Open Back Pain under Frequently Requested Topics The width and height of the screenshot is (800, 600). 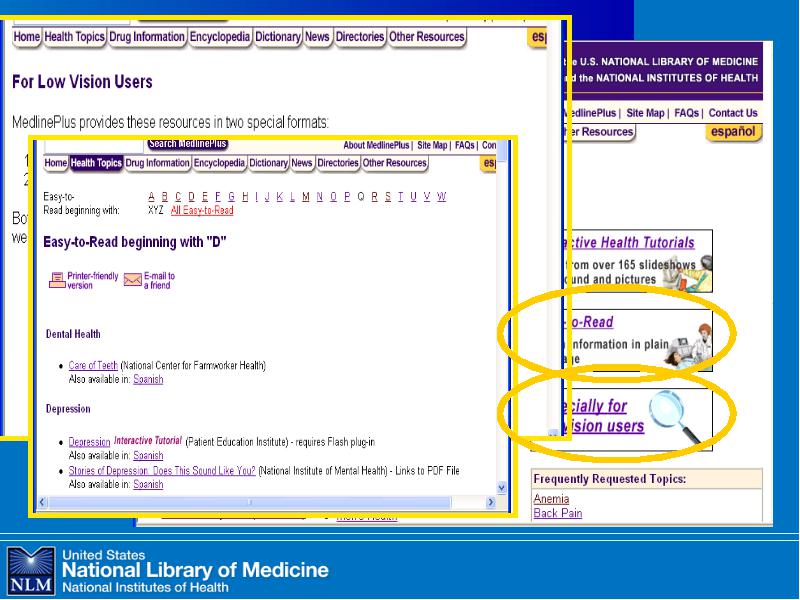[x=558, y=513]
